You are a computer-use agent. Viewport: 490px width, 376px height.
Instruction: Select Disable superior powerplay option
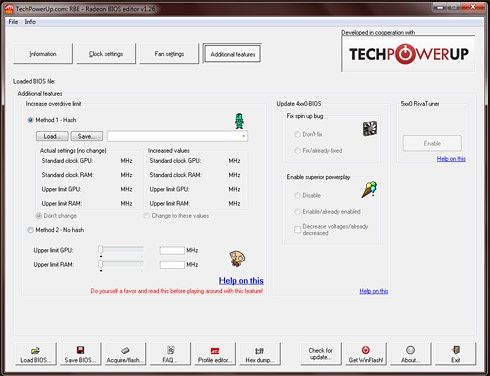pyautogui.click(x=297, y=195)
